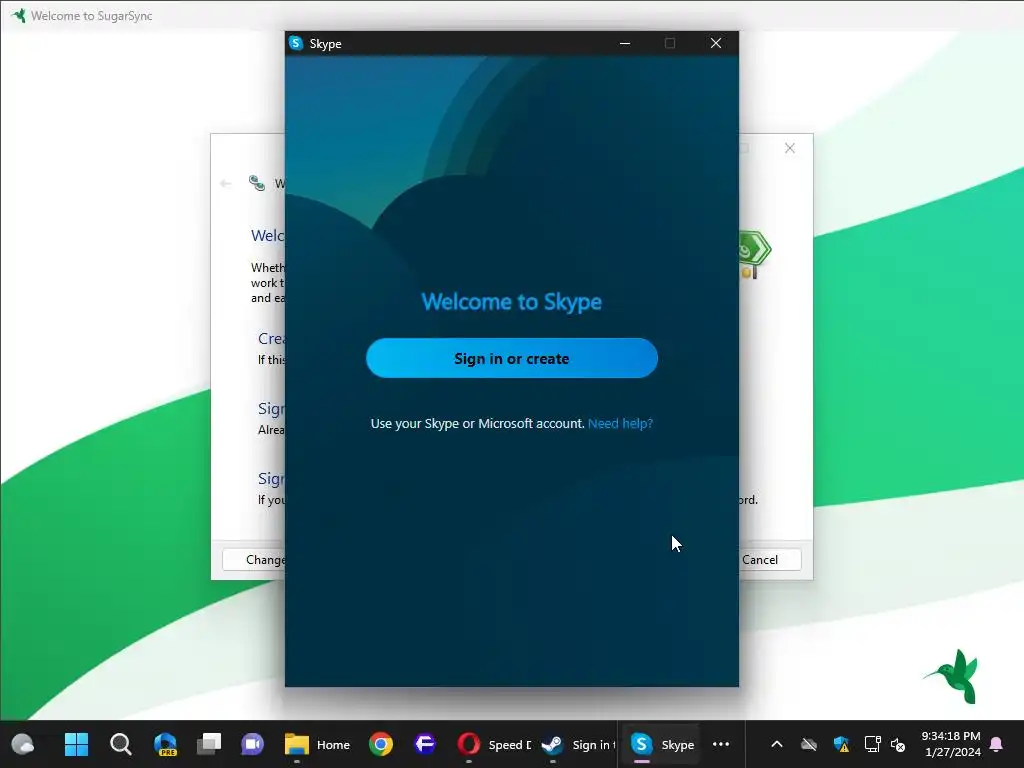Screen dimensions: 1024x768
Task: Switch to the Steam Sign in window
Action: pos(578,744)
